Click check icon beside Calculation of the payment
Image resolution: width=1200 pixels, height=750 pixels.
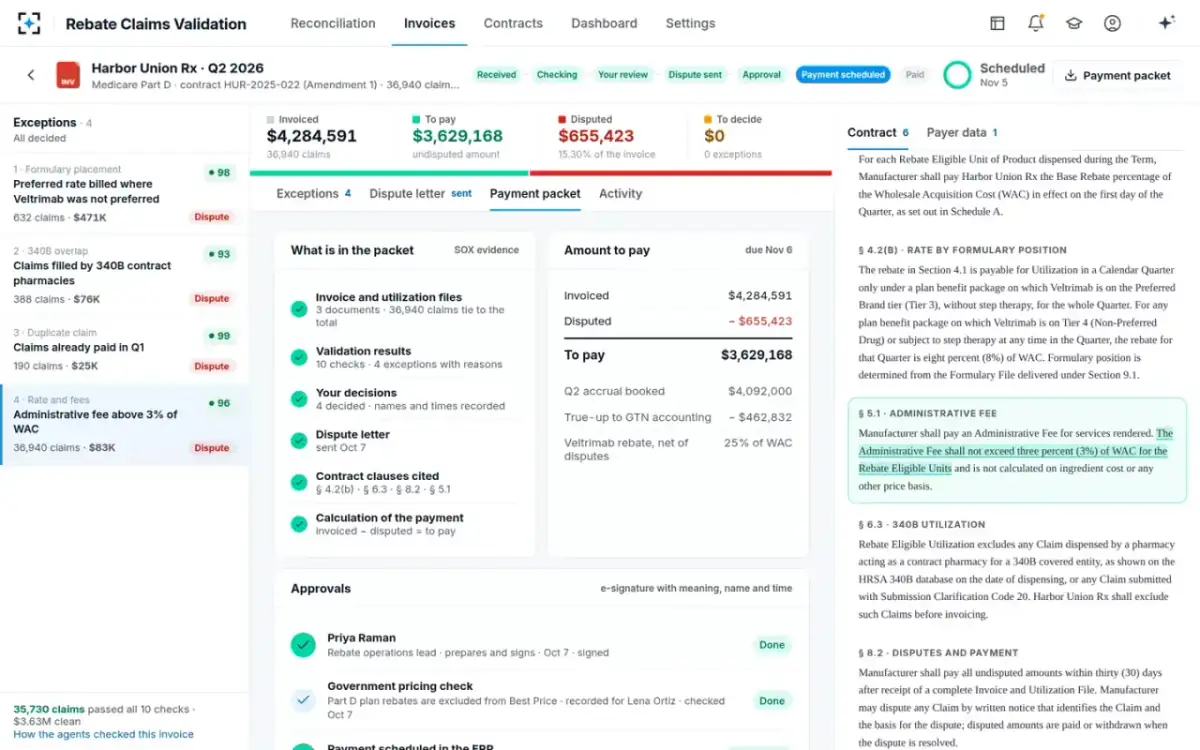[x=298, y=524]
